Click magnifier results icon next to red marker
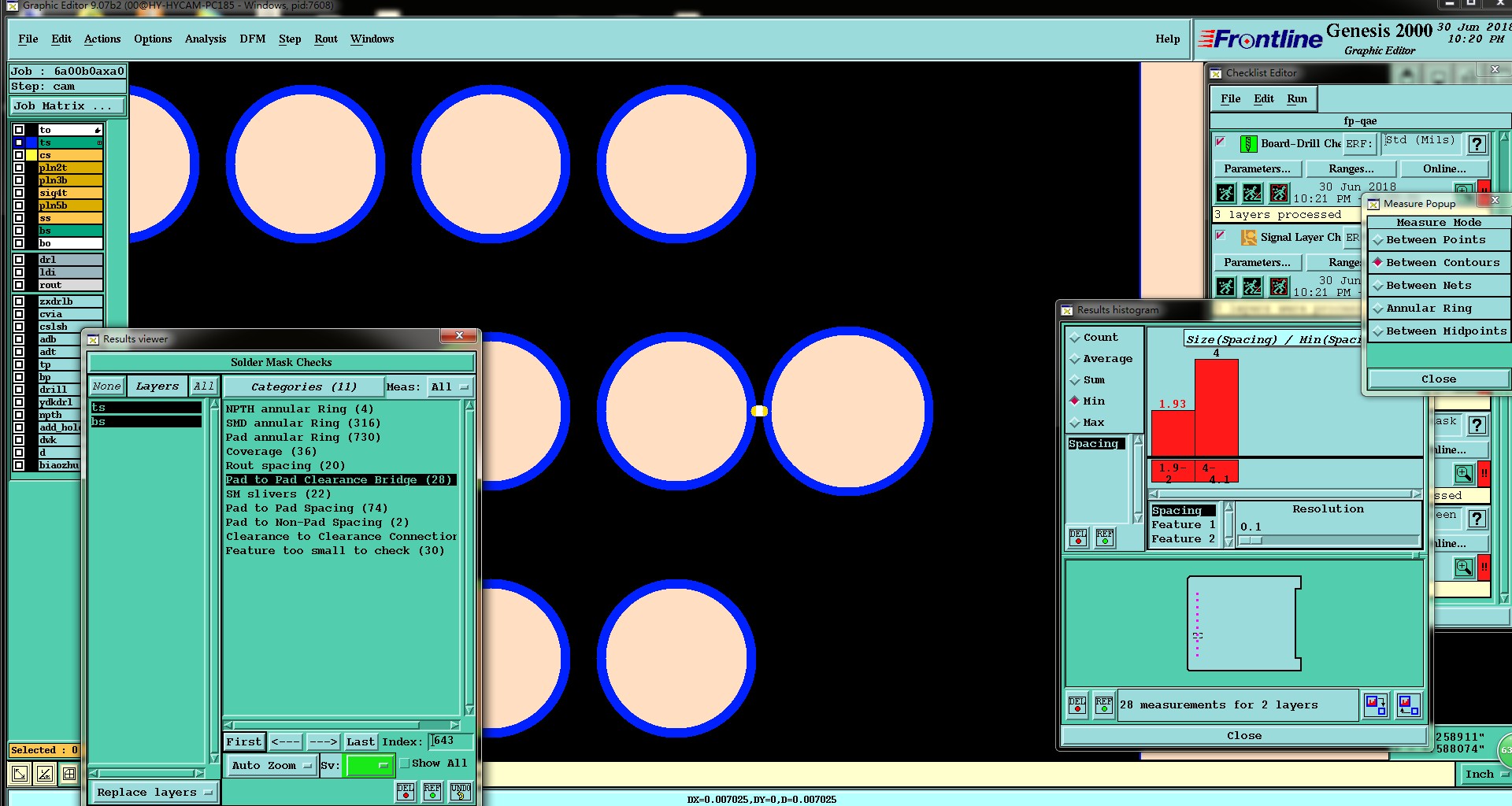 1464,474
